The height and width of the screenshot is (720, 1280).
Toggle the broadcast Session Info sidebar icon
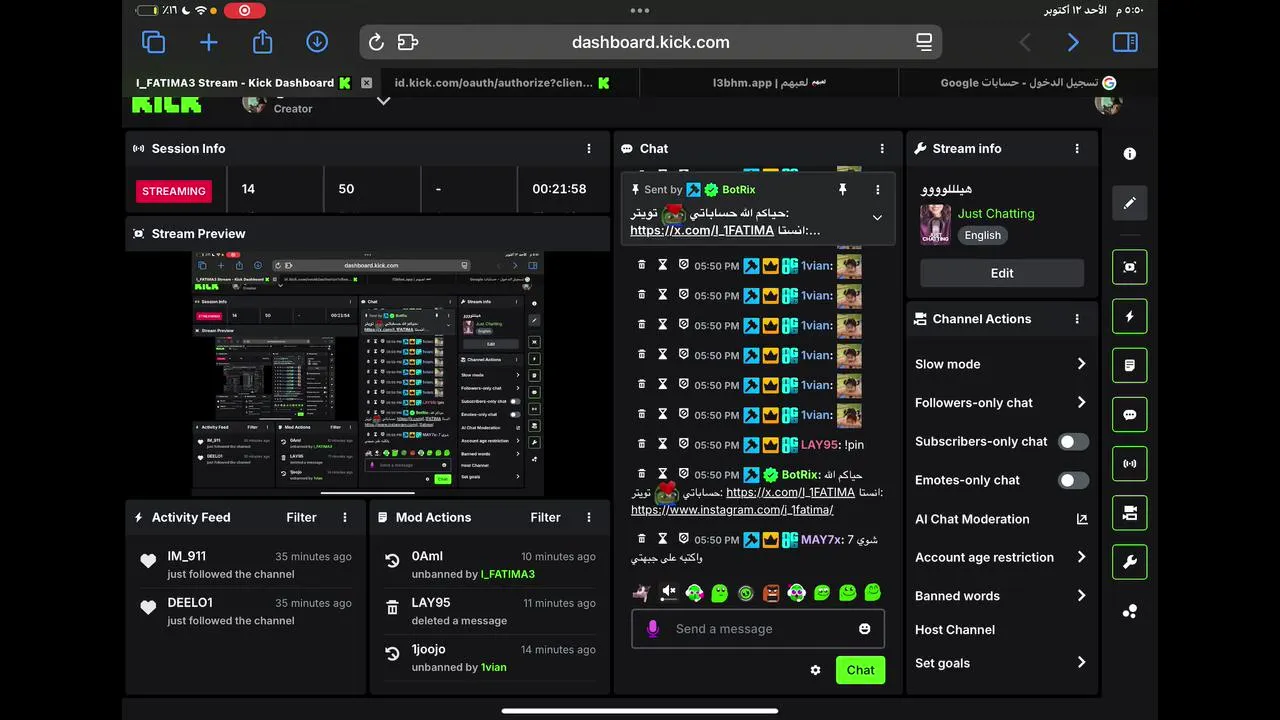(1130, 464)
